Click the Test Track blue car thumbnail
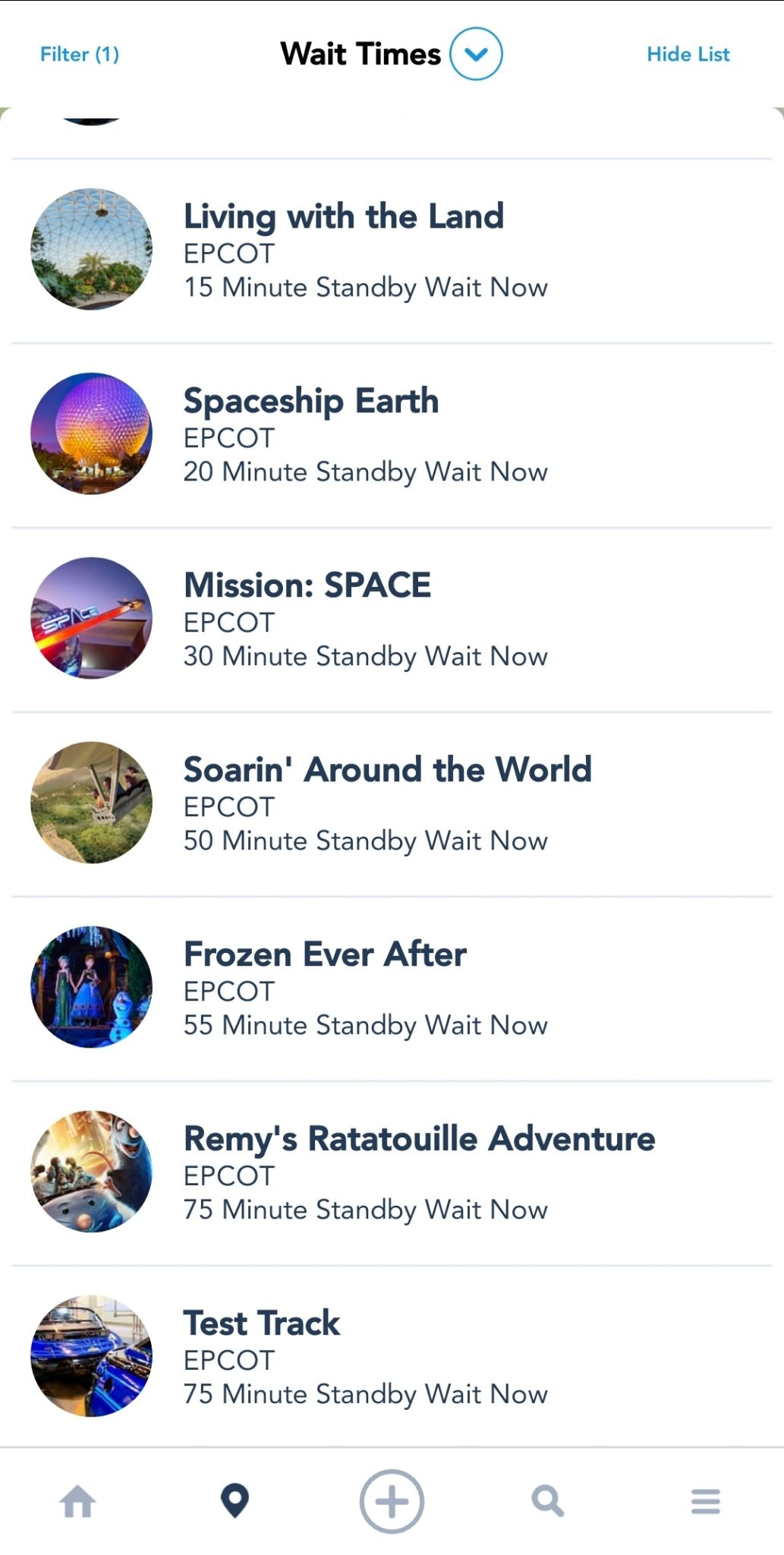This screenshot has width=784, height=1555. point(91,1356)
